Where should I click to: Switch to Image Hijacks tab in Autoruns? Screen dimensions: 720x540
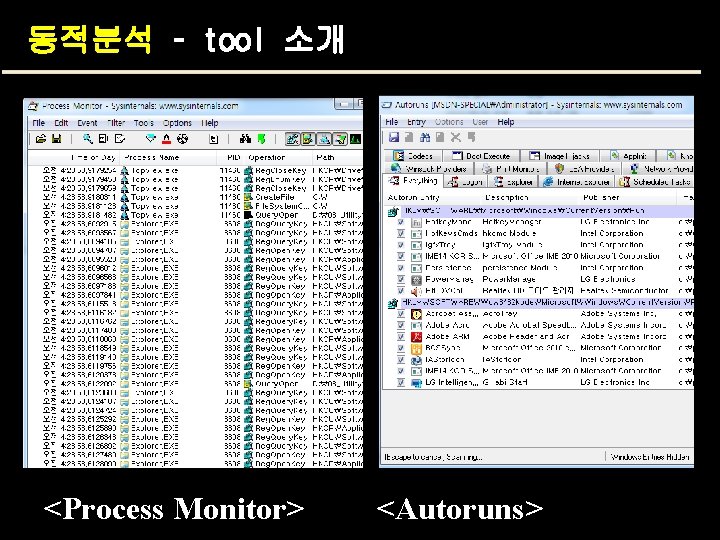pos(562,156)
